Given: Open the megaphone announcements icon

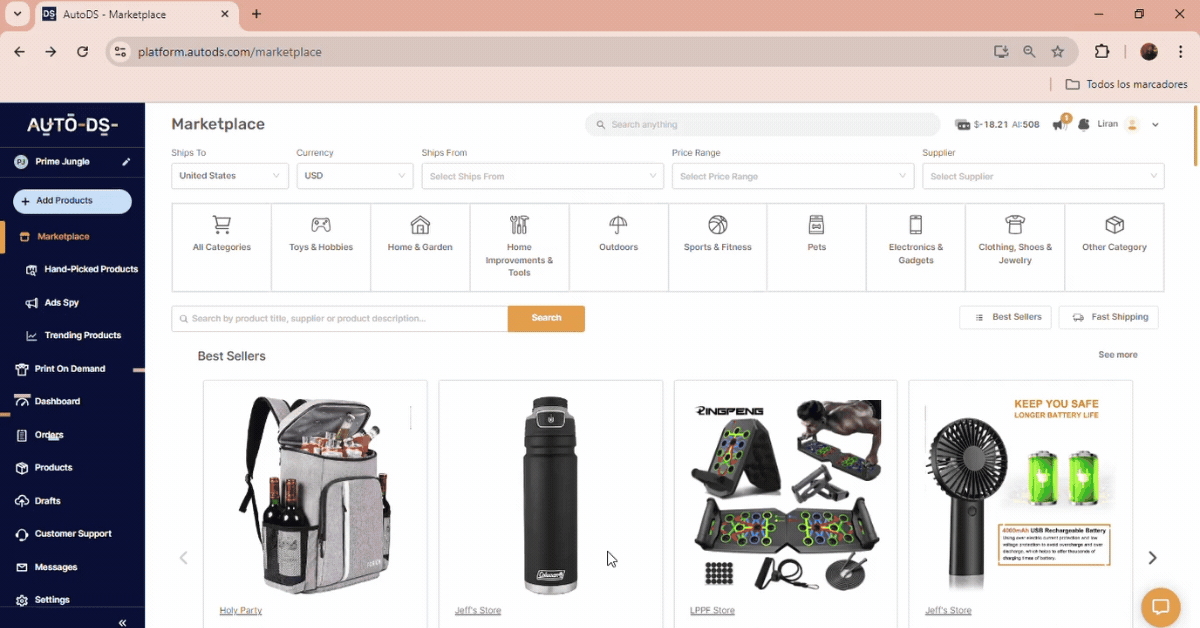Looking at the screenshot, I should point(1060,125).
